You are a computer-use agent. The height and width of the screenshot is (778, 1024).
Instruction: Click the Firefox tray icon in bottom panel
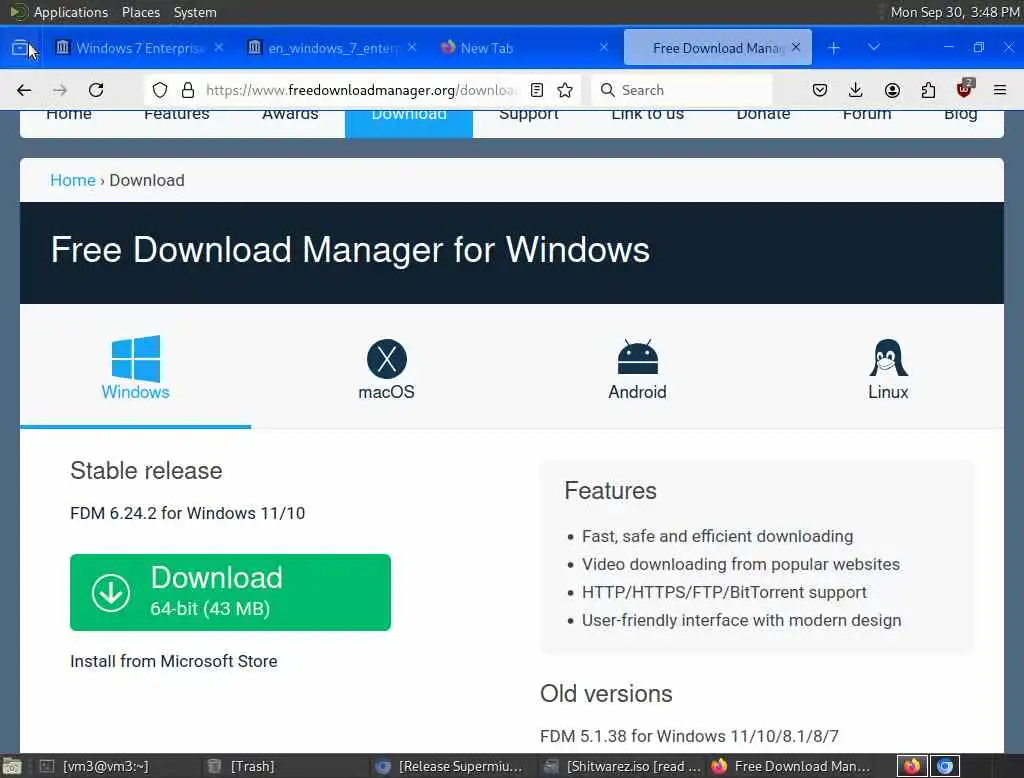coord(912,766)
